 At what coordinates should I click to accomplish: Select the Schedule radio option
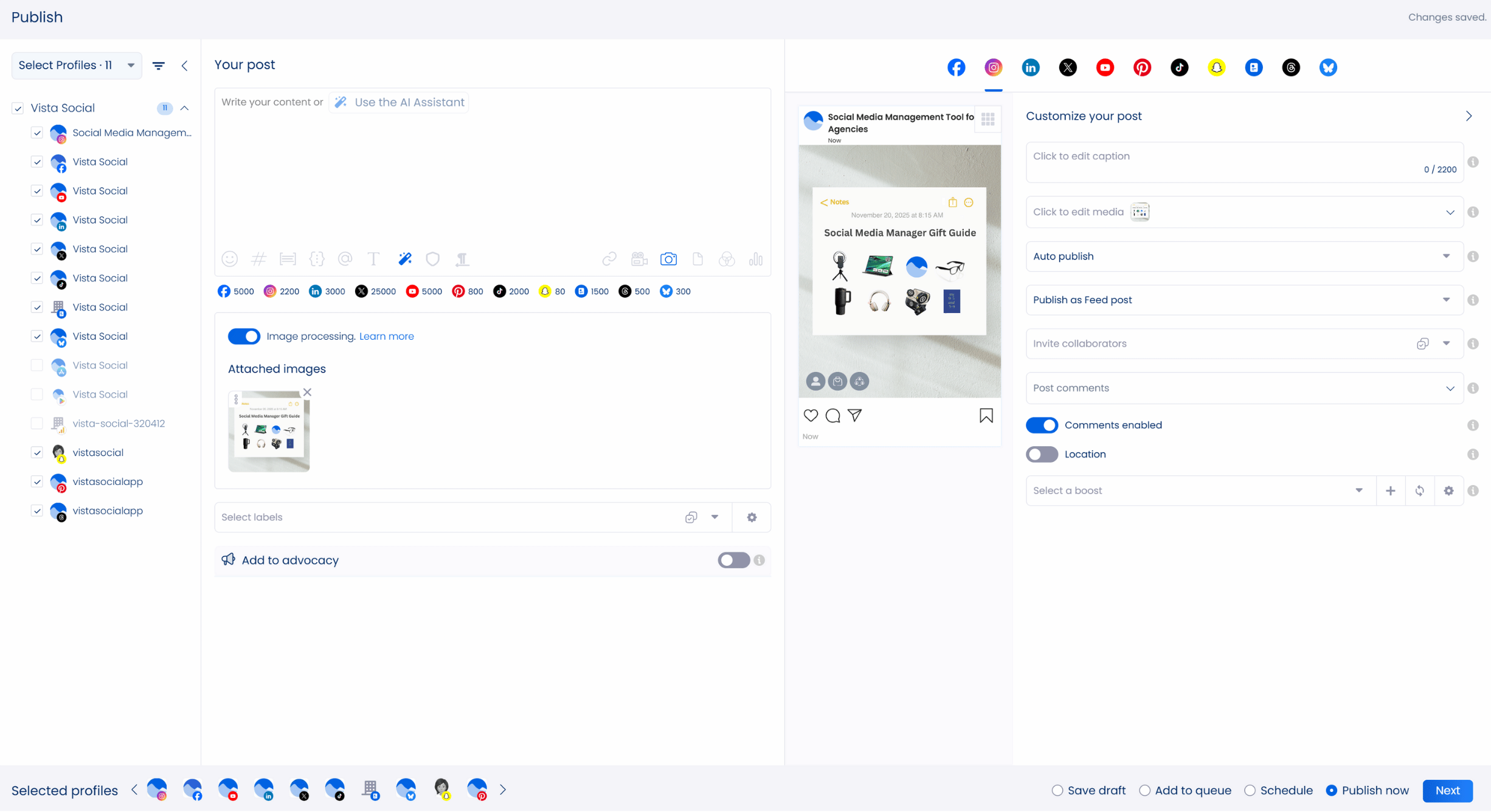1250,790
